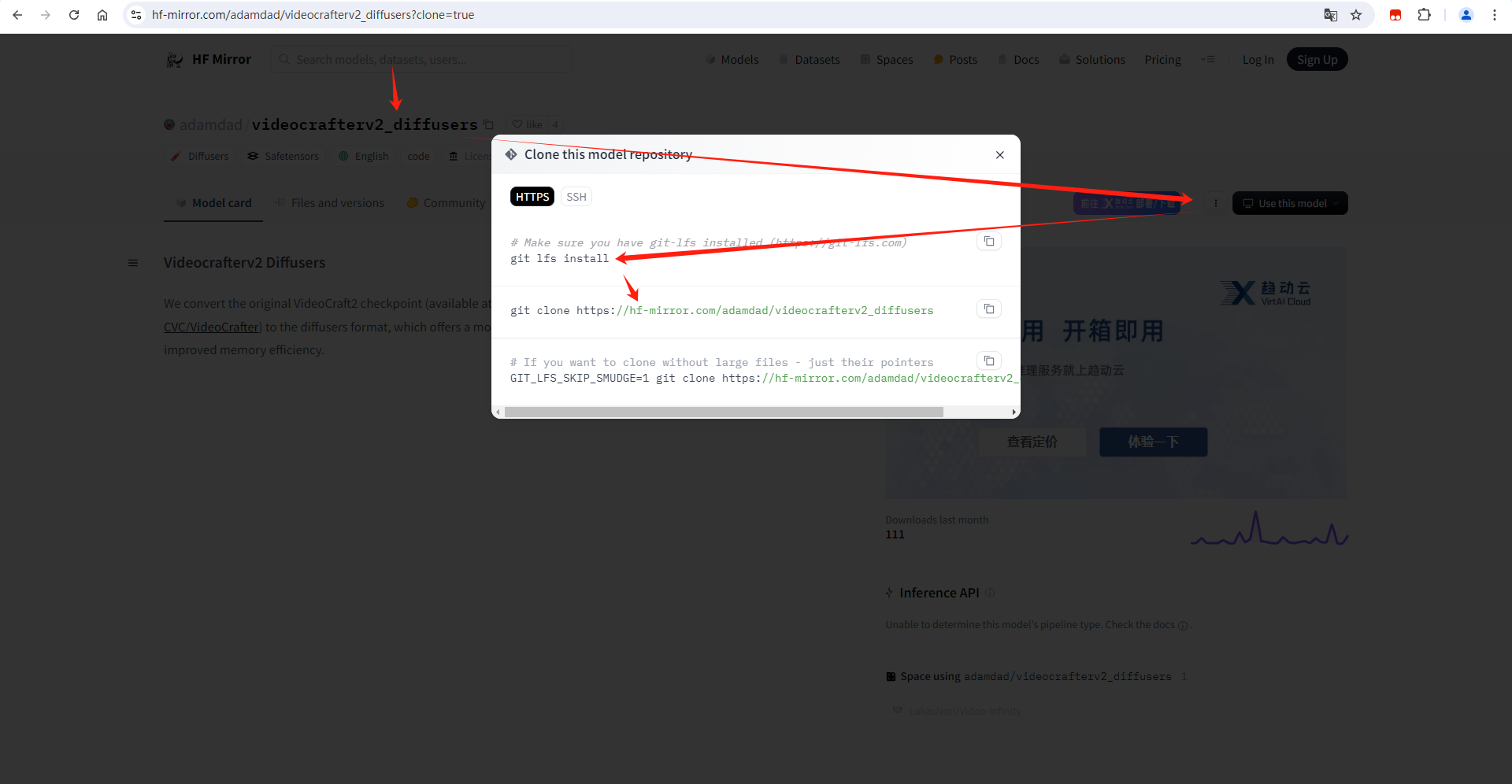The height and width of the screenshot is (784, 1512).
Task: Click the Diffusers tag
Action: [x=200, y=157]
